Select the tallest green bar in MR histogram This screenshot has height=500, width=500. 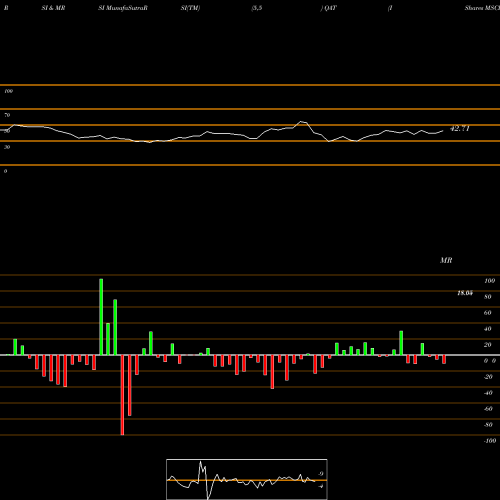(101, 317)
